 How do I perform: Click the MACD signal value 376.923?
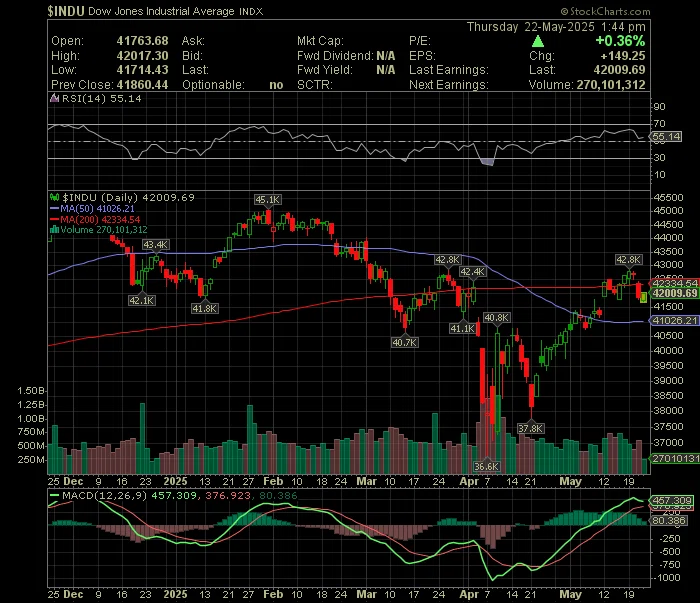click(x=228, y=495)
